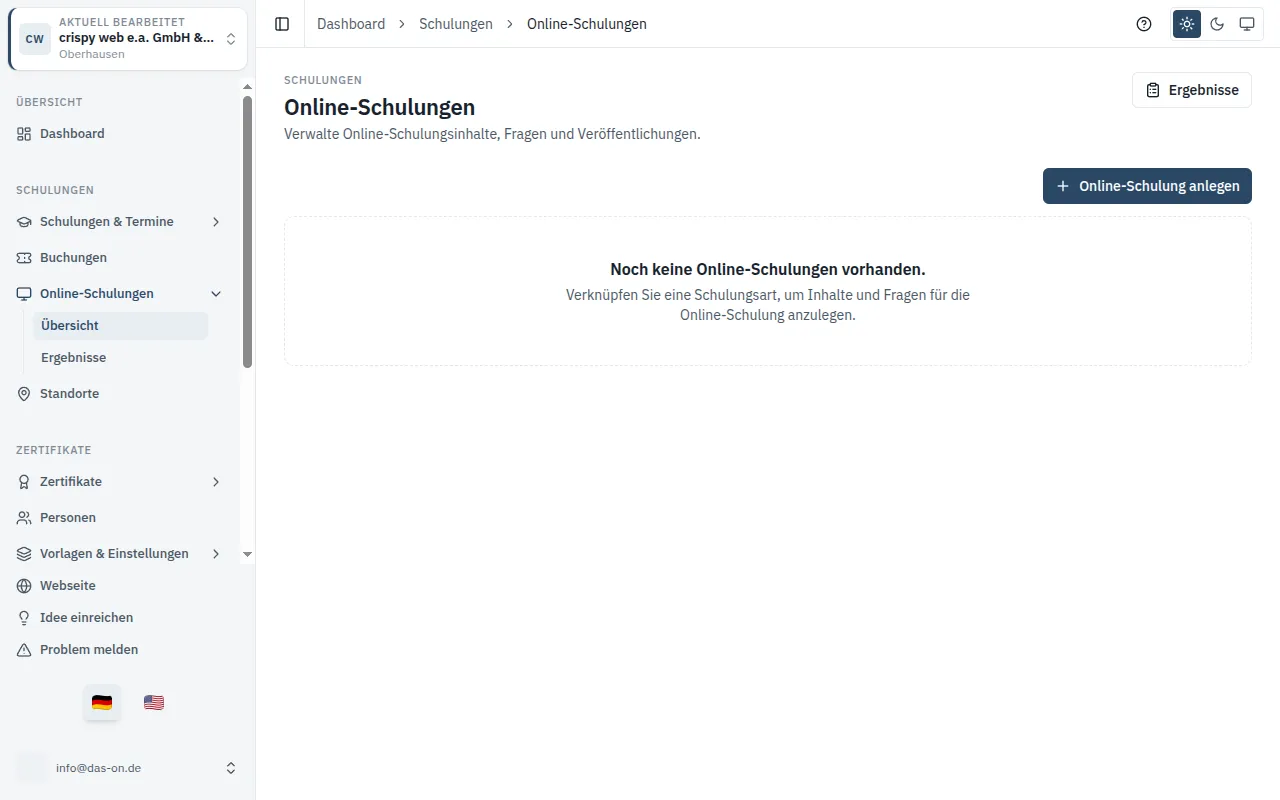Click the ticket icon beside Buchungen
The height and width of the screenshot is (800, 1280).
[x=24, y=258]
